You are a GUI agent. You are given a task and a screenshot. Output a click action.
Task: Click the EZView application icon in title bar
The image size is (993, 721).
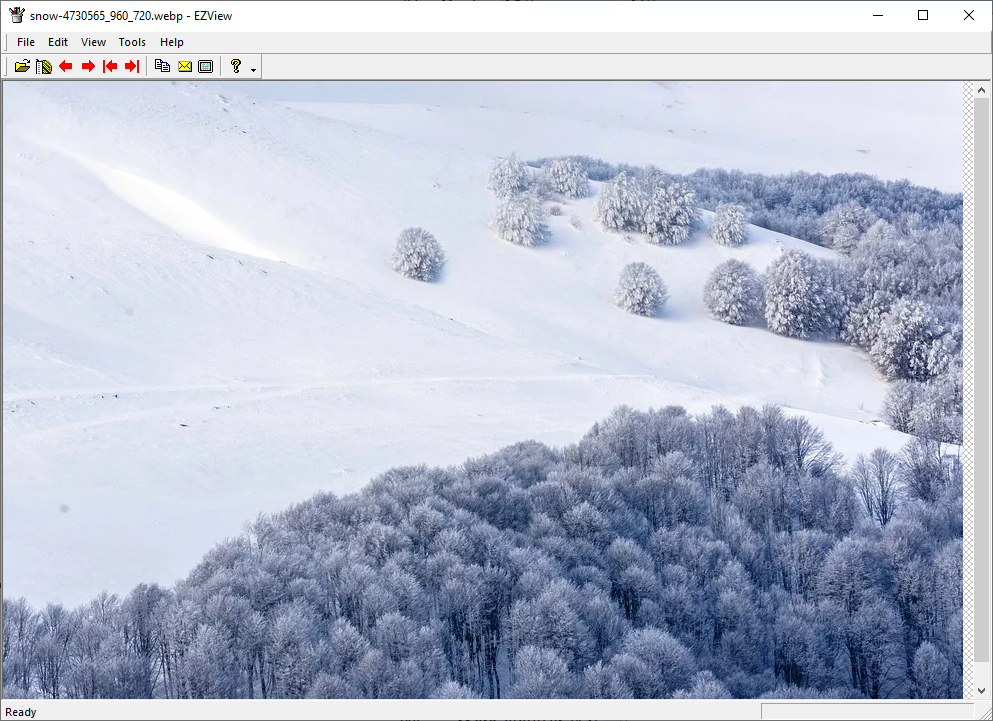point(16,15)
